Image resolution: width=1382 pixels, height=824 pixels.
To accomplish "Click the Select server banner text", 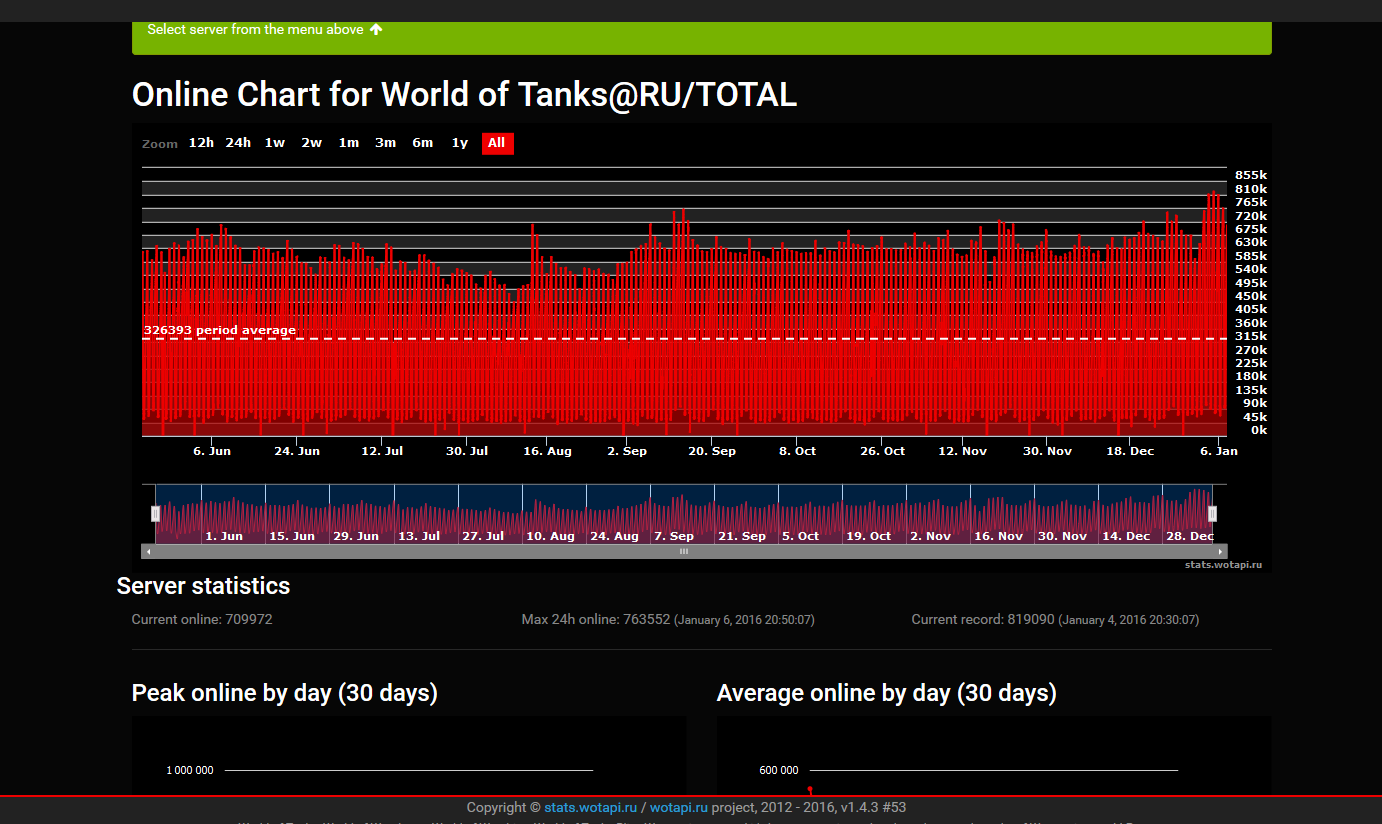I will [x=256, y=29].
